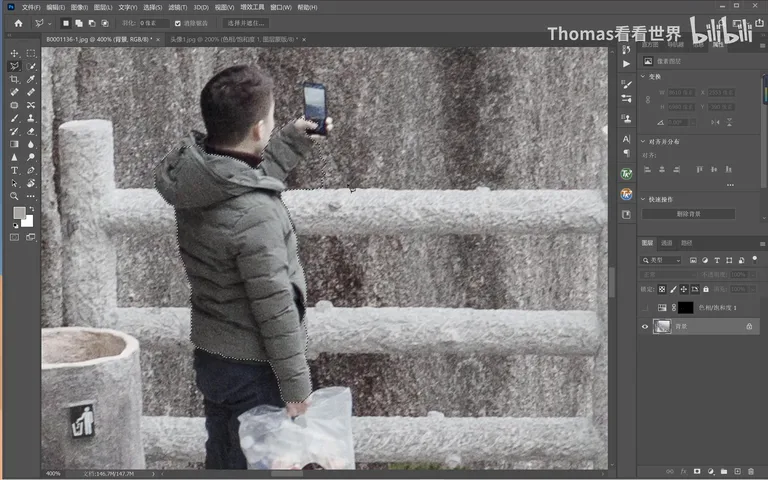
Task: Click the foreground color swatch
Action: 19,213
